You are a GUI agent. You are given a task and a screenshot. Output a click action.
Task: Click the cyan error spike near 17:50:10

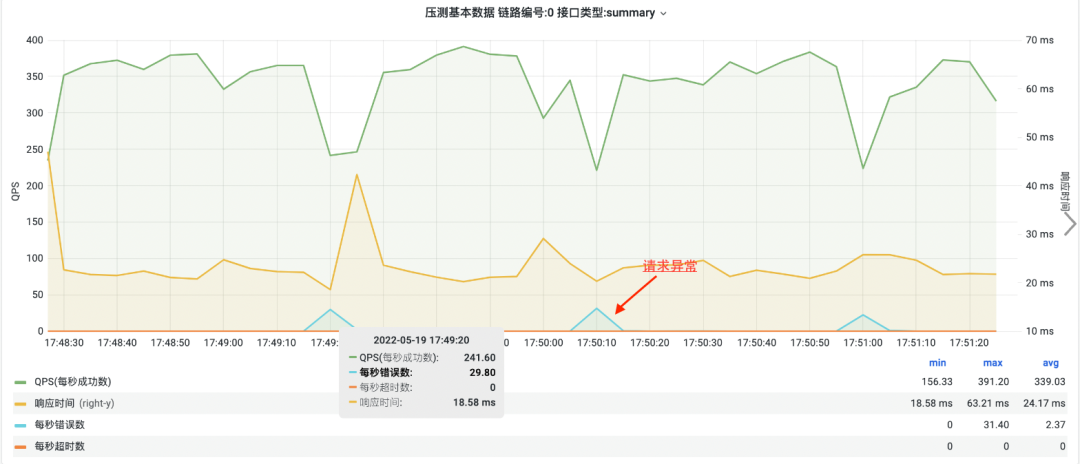pos(597,309)
